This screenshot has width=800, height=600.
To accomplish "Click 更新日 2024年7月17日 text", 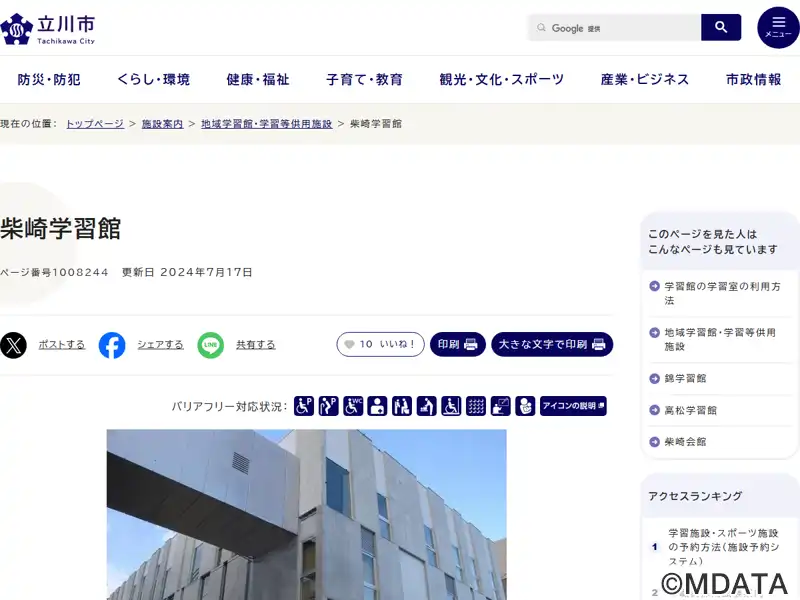I will tap(187, 272).
